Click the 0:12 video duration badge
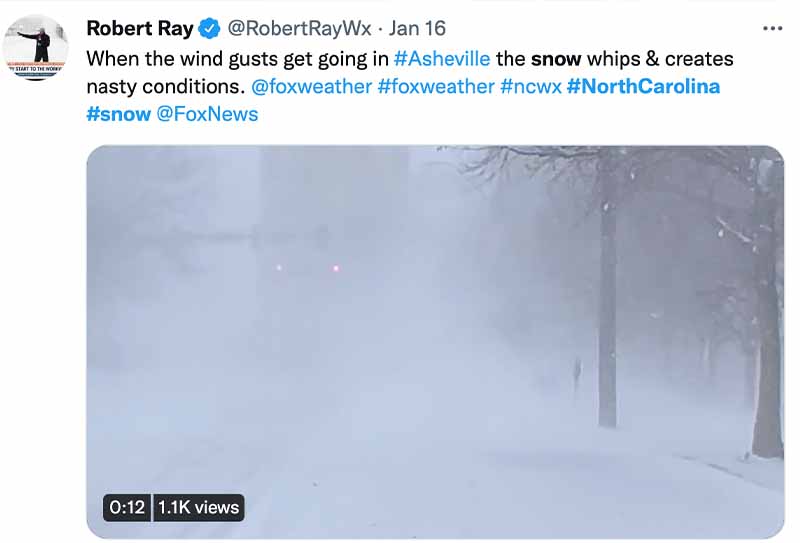 [x=127, y=508]
